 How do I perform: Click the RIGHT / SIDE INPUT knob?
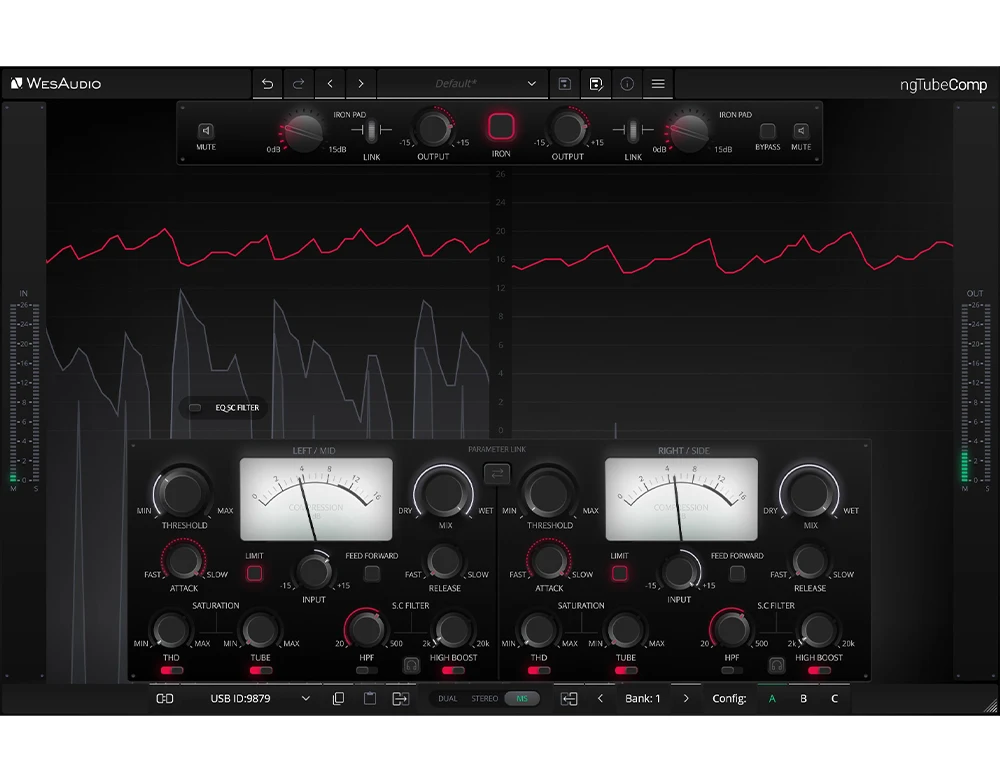tap(679, 571)
